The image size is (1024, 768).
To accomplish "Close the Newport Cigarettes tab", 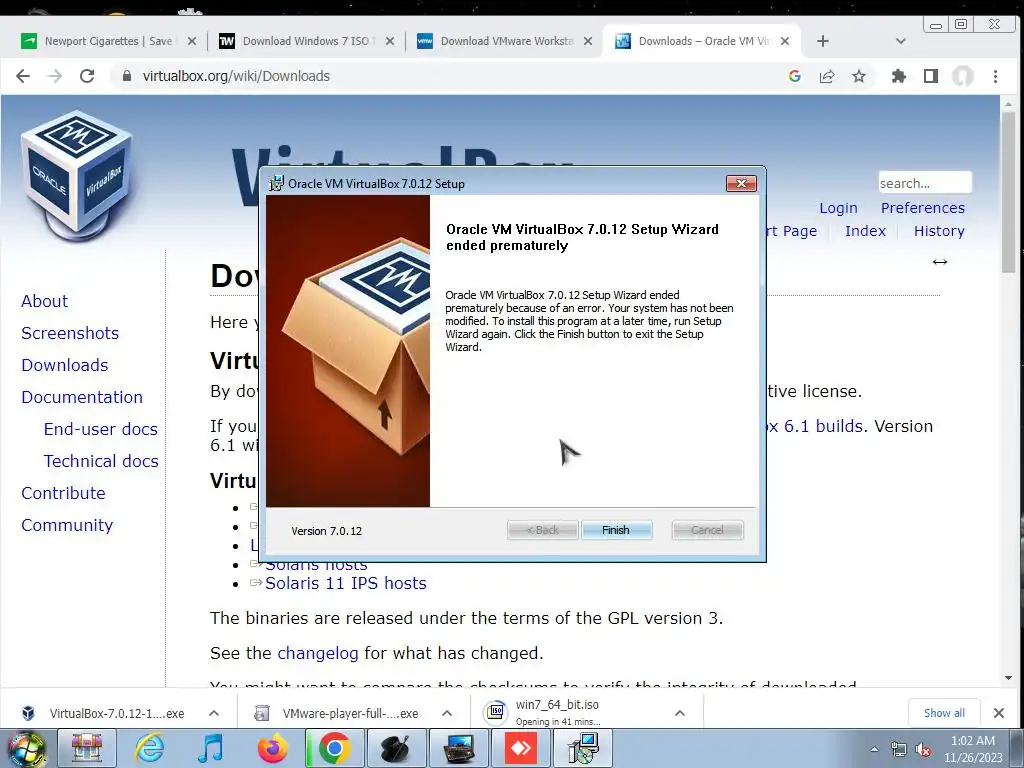I will tap(192, 41).
